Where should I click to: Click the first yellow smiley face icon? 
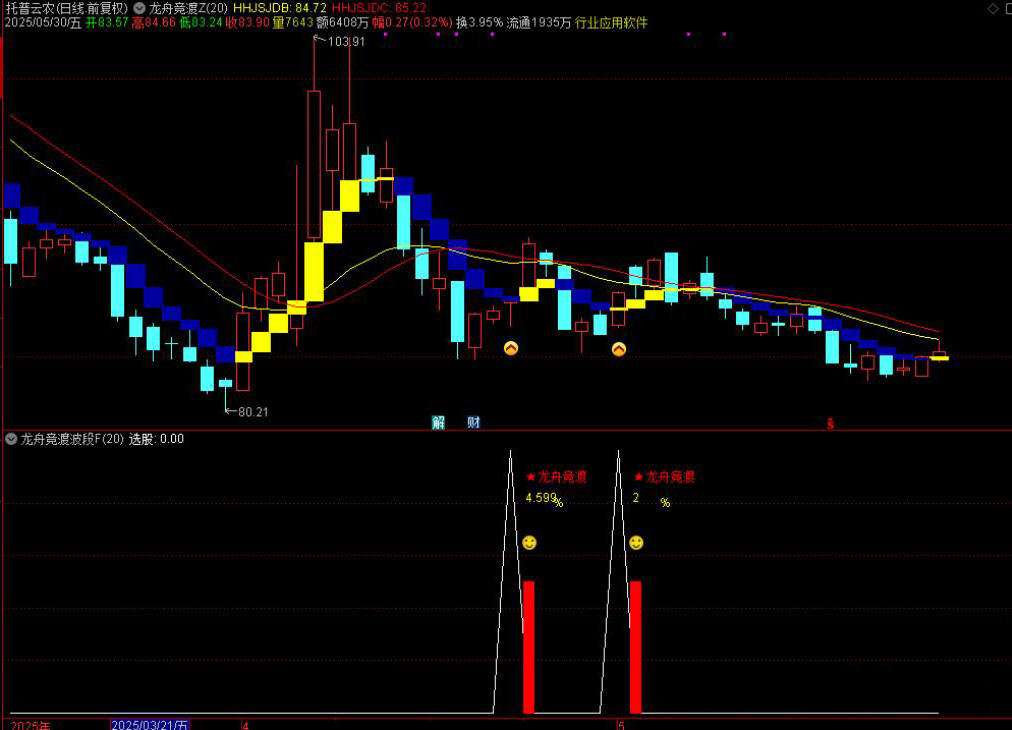(x=529, y=543)
